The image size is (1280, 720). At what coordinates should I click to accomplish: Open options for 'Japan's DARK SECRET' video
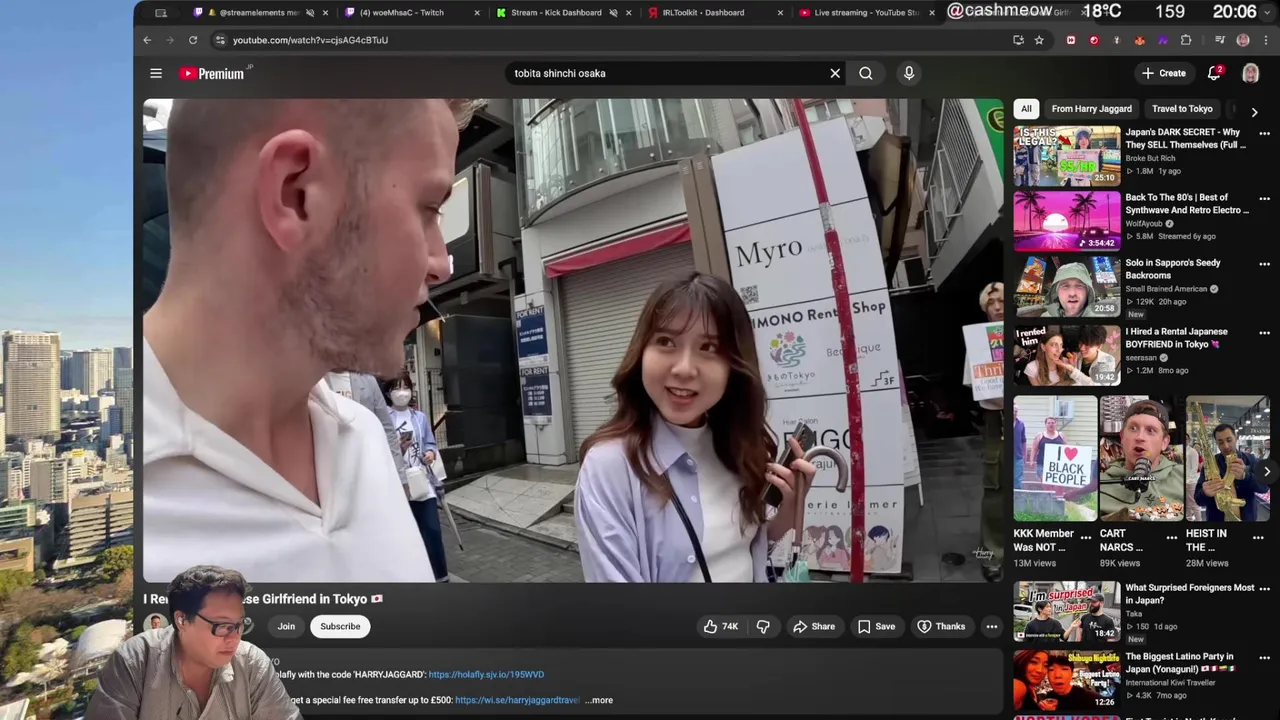[x=1264, y=133]
